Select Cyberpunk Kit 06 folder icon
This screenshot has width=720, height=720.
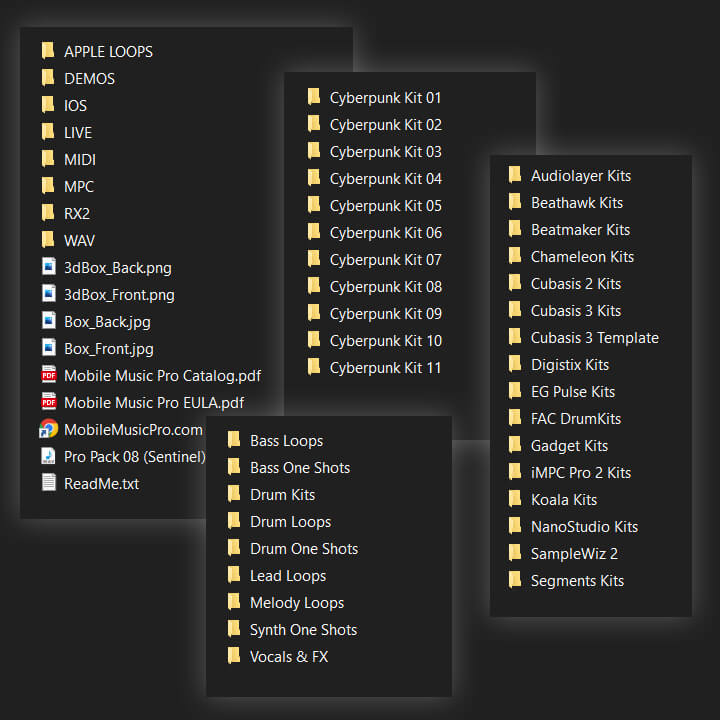coord(314,232)
